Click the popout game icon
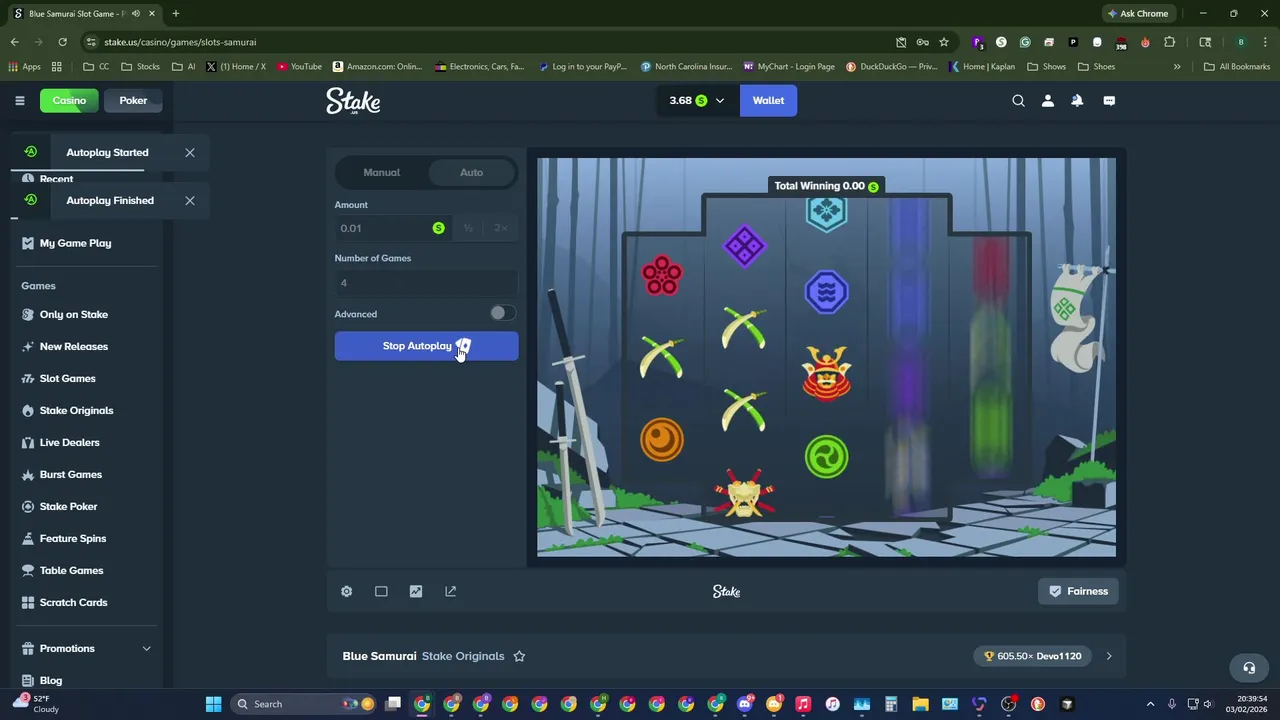 pos(450,591)
